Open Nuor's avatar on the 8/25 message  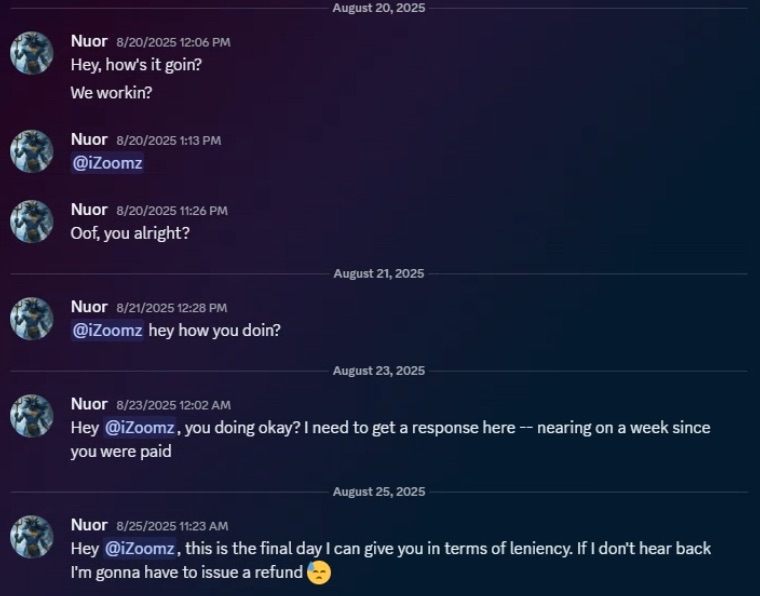point(32,537)
